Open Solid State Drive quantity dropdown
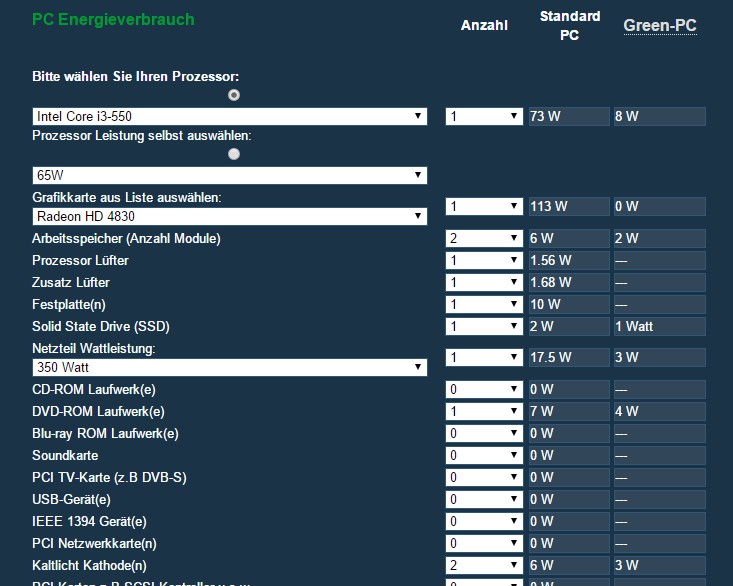 coord(484,326)
